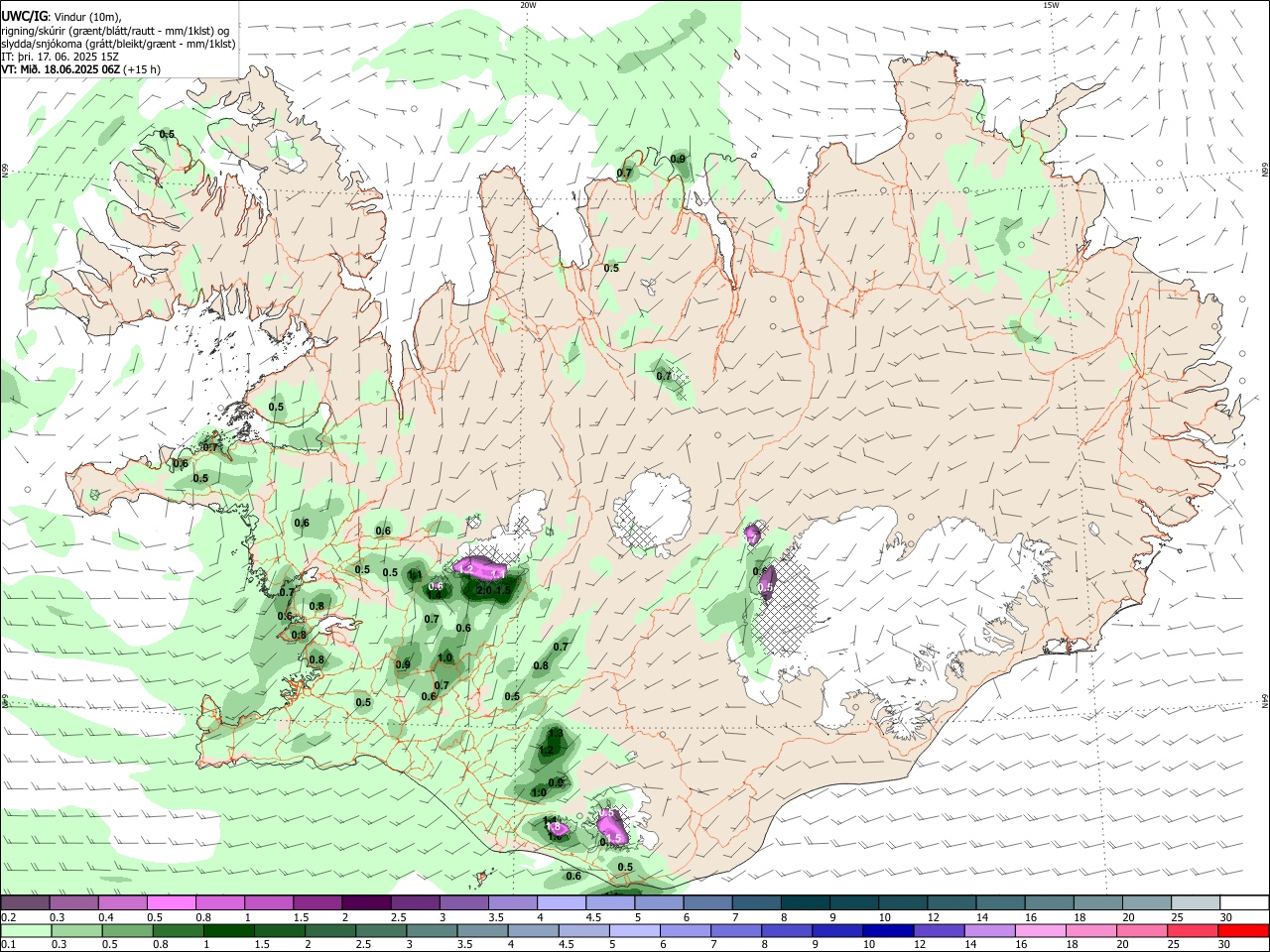Click the bright pink 0.5–0.8 snow legend swatch
1270x952 pixels.
[171, 903]
